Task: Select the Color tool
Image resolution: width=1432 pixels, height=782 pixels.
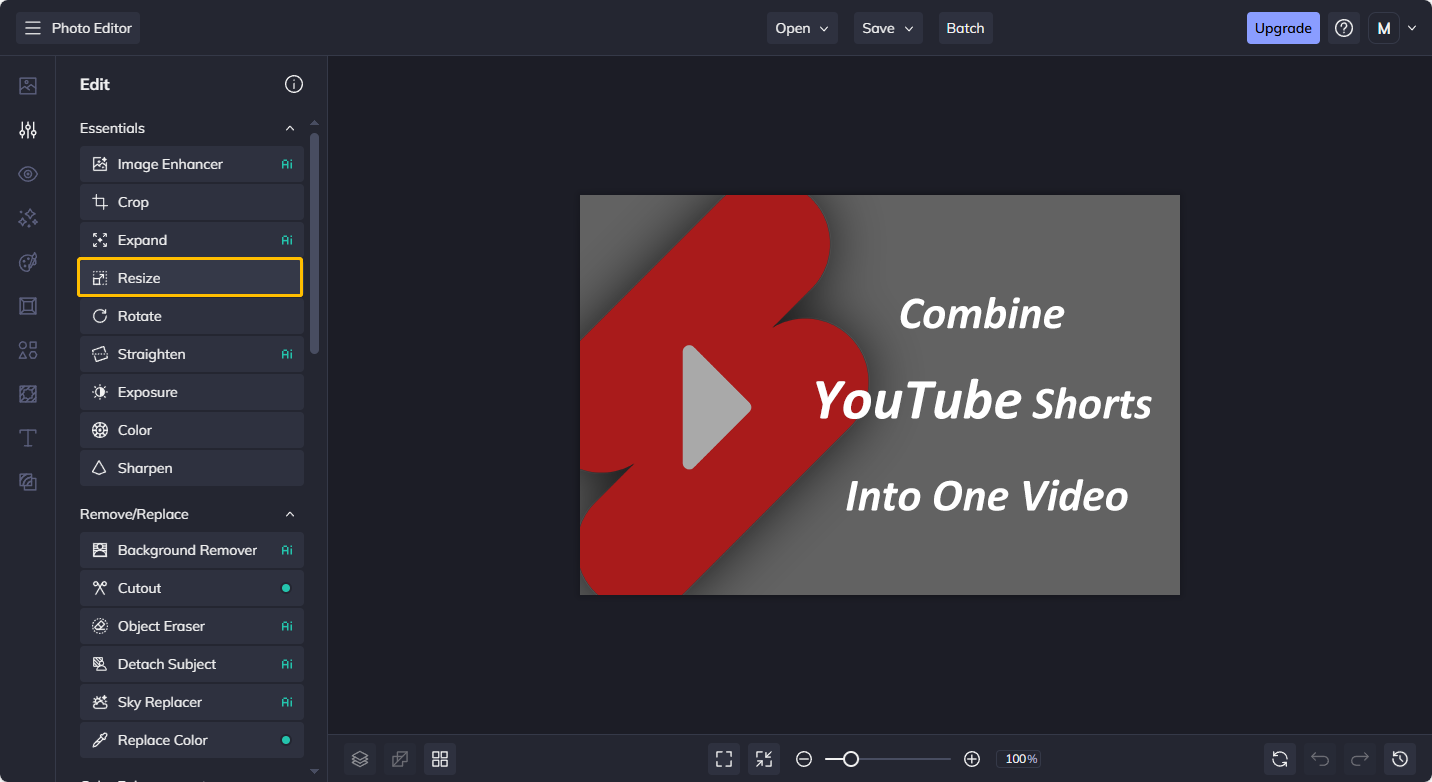Action: coord(192,430)
